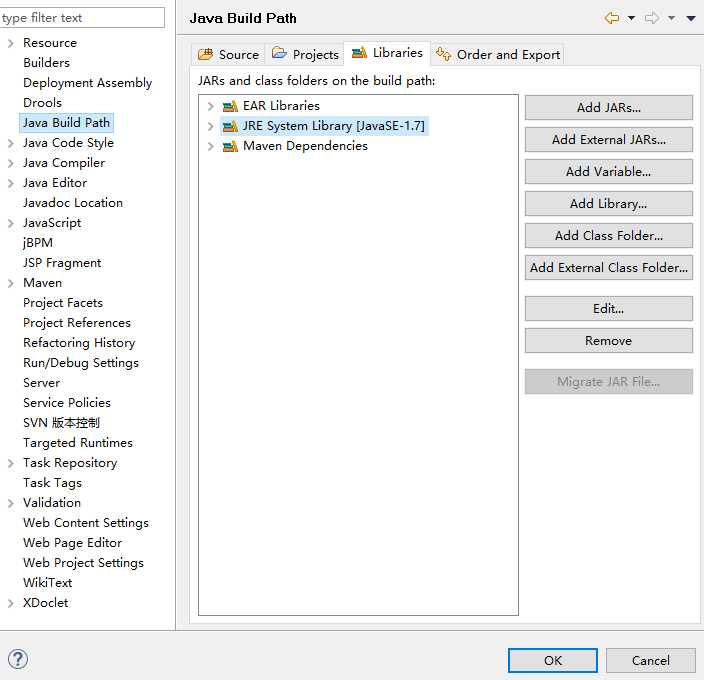Select Maven Dependencies in the list
704x680 pixels.
tap(305, 146)
